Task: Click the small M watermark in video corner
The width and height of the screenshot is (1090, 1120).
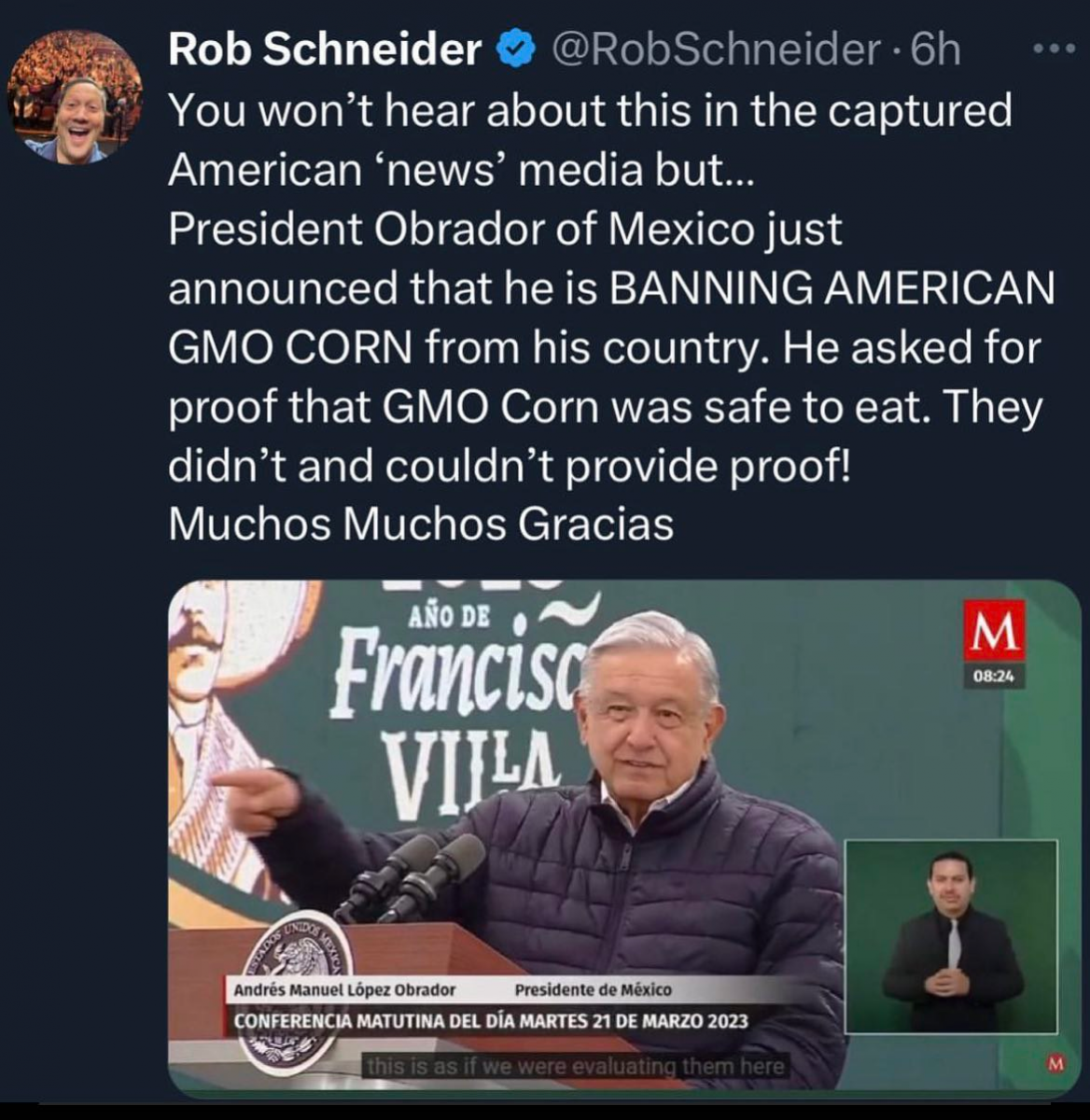Action: click(1055, 1063)
